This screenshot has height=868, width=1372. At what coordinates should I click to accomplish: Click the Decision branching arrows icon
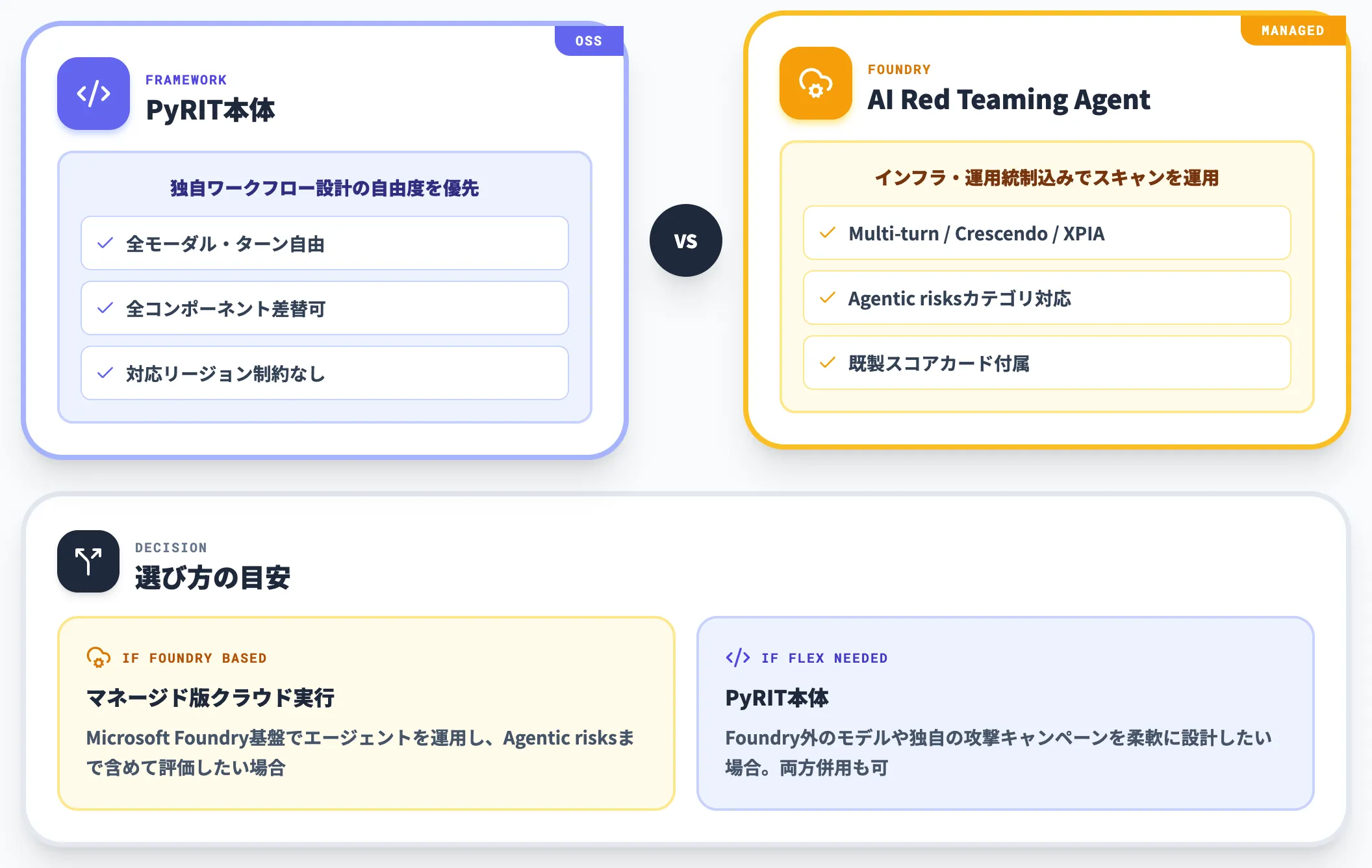tap(88, 561)
